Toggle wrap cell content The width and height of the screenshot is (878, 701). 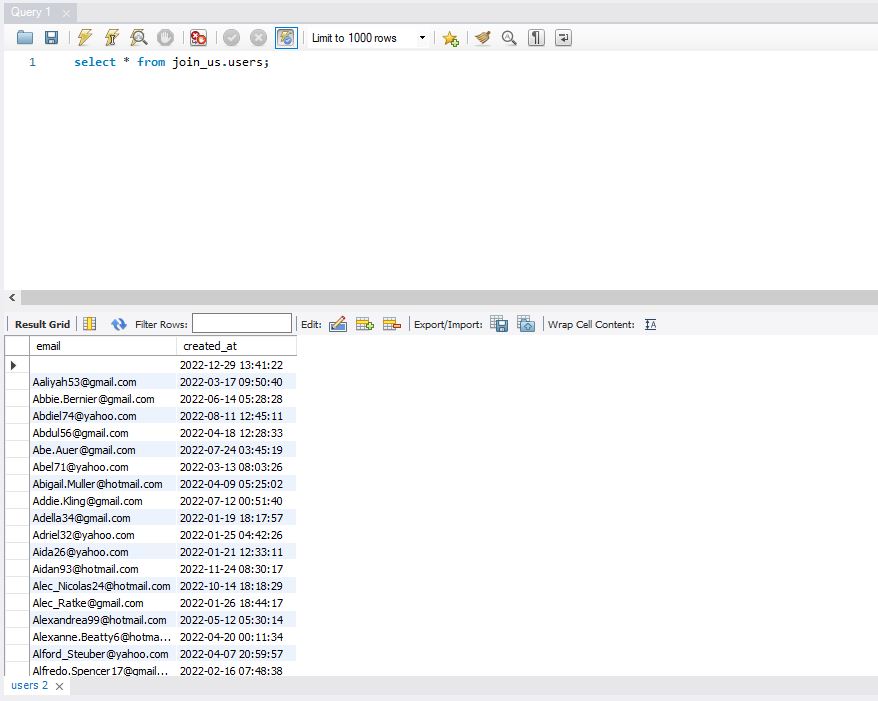(650, 324)
